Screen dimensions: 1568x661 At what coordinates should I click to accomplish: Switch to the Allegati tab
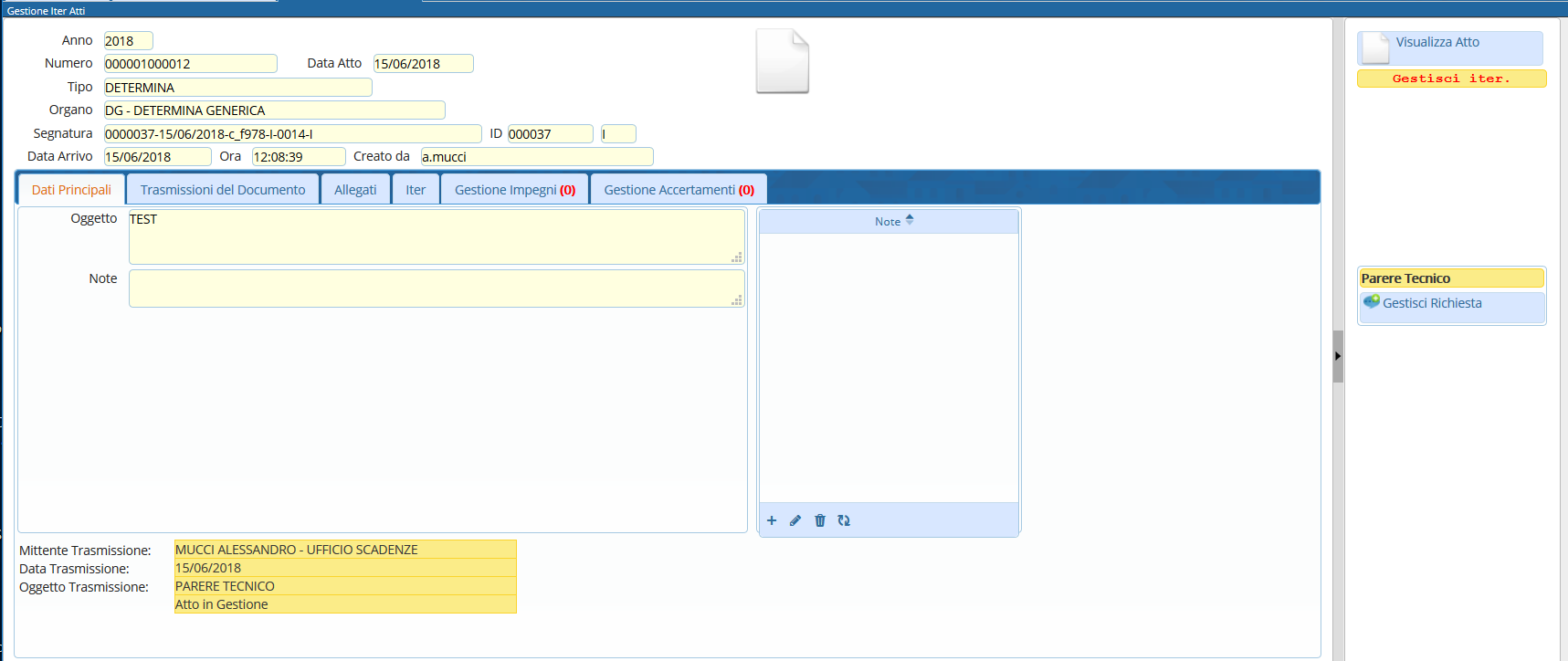[355, 190]
